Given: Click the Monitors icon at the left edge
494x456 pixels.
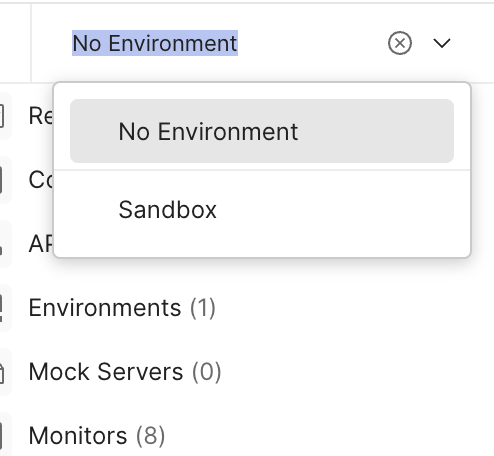Looking at the screenshot, I should (x=3, y=435).
